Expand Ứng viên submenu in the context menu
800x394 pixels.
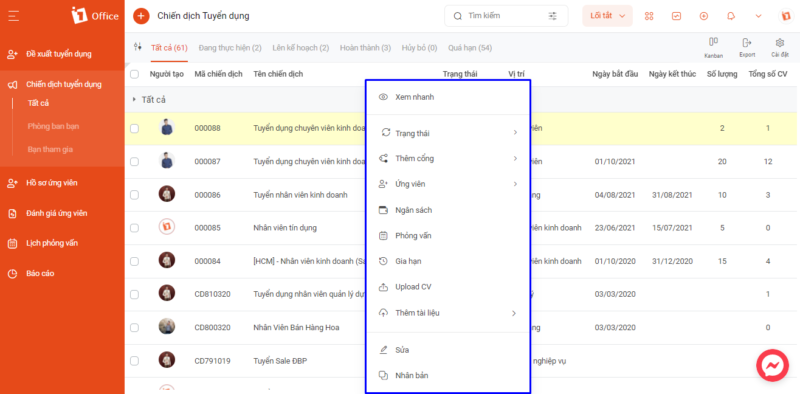pyautogui.click(x=448, y=184)
